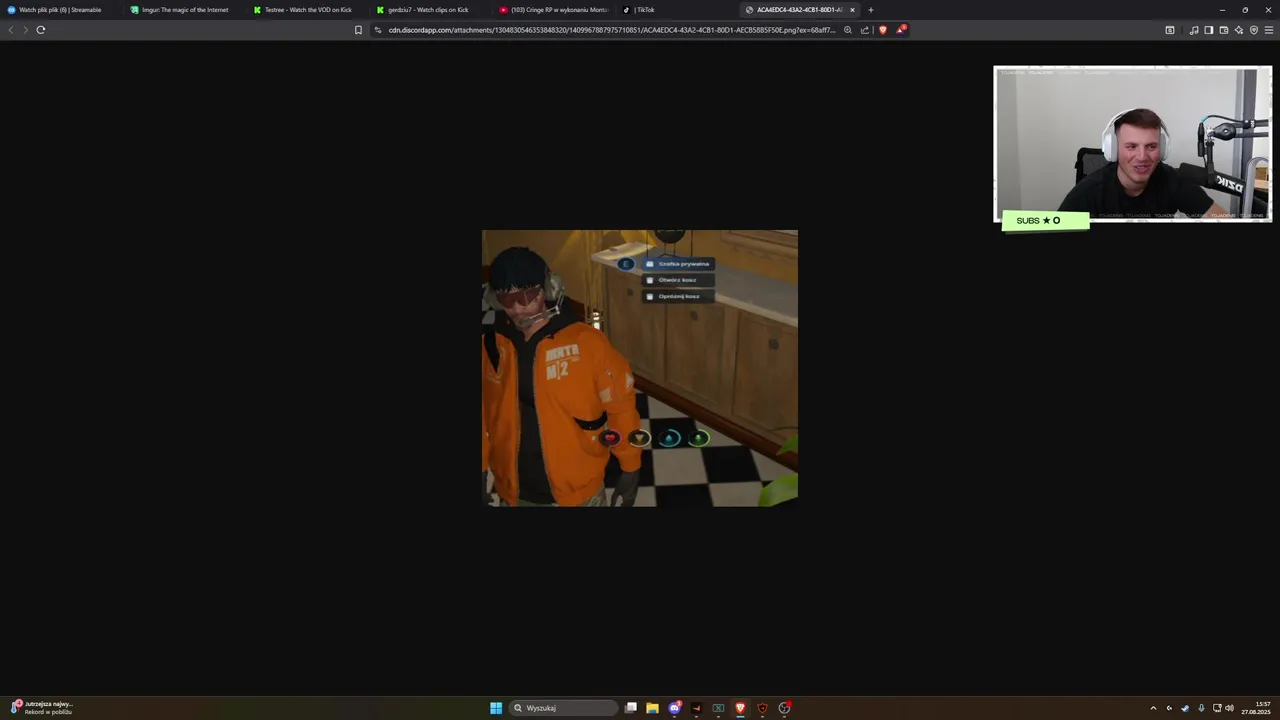Open the zoom magnifier icon in the address bar
The height and width of the screenshot is (720, 1280).
[848, 30]
